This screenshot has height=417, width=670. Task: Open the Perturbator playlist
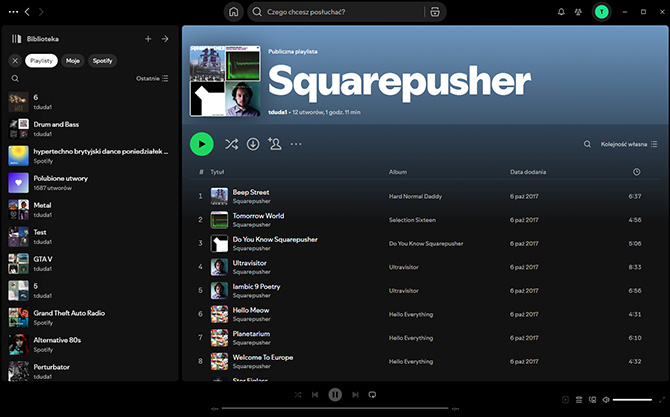89,370
